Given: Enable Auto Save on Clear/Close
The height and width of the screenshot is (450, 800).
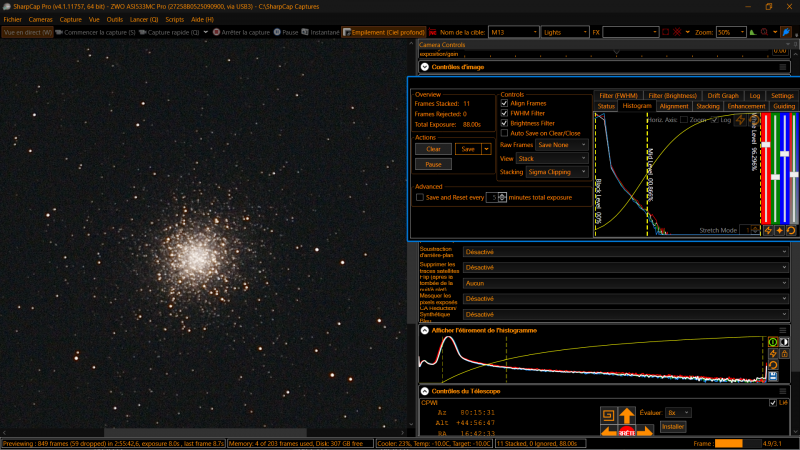Looking at the screenshot, I should [x=504, y=132].
